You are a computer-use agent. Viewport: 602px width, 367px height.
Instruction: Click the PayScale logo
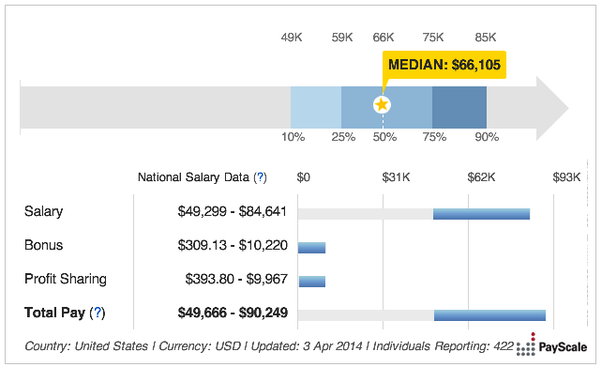(x=551, y=345)
